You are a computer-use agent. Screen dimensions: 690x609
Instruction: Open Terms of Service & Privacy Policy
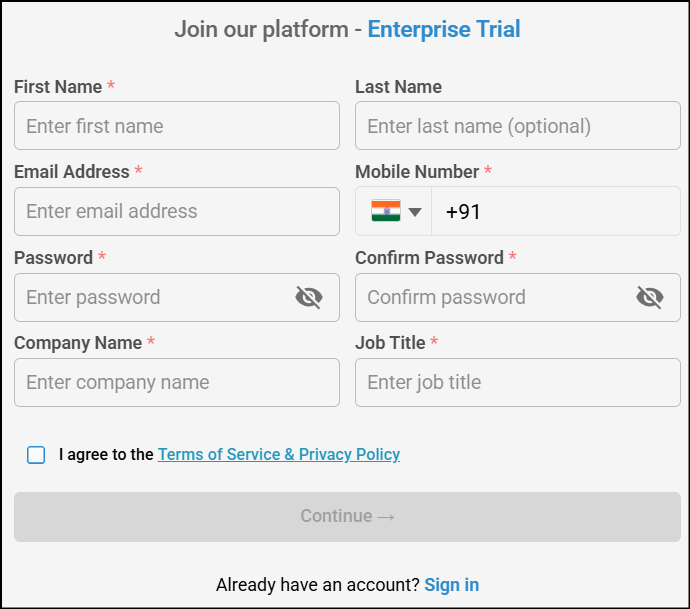coord(279,454)
